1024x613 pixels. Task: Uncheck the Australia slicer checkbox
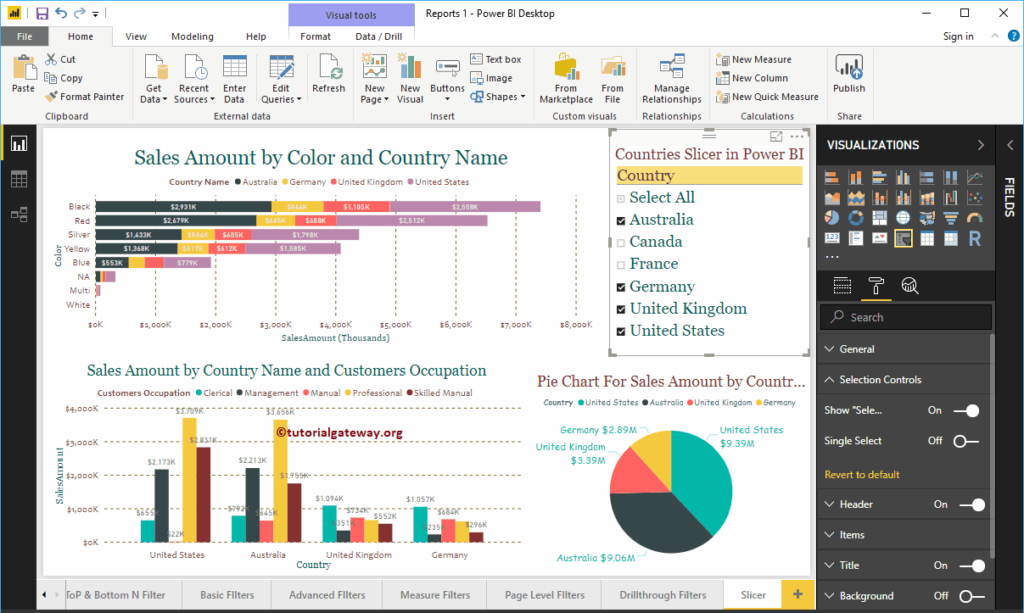tap(621, 221)
